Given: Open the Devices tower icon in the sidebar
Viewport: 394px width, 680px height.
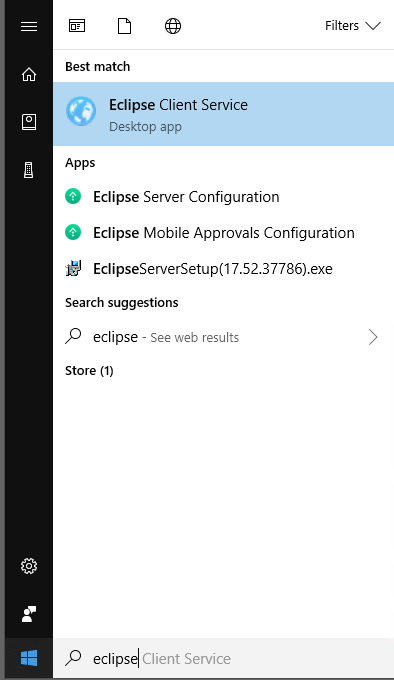Looking at the screenshot, I should [29, 170].
